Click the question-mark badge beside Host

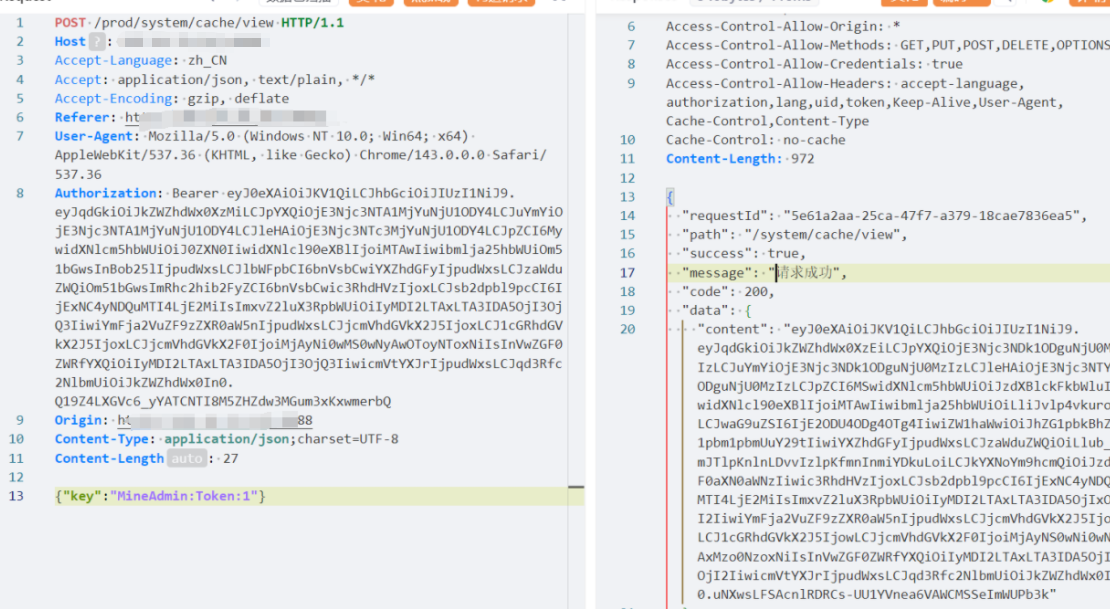point(97,42)
